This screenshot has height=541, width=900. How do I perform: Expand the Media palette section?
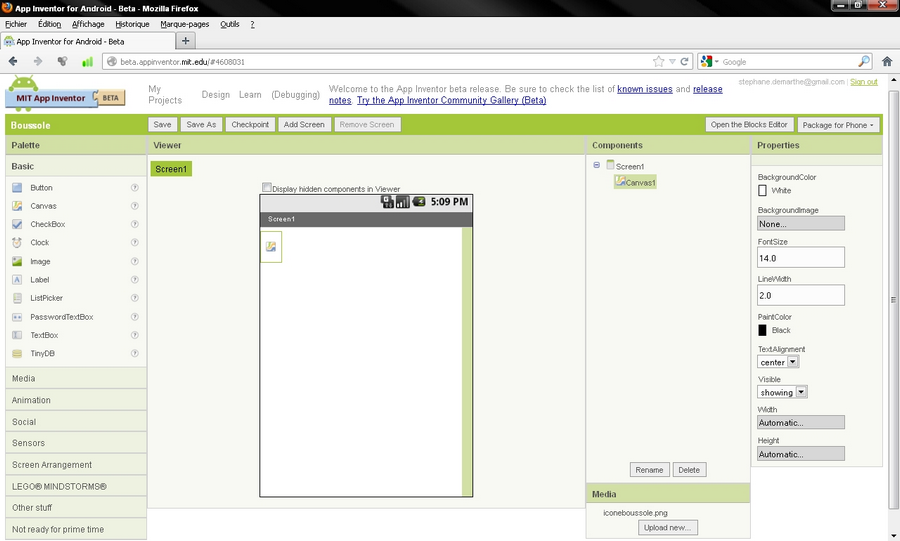pyautogui.click(x=76, y=379)
